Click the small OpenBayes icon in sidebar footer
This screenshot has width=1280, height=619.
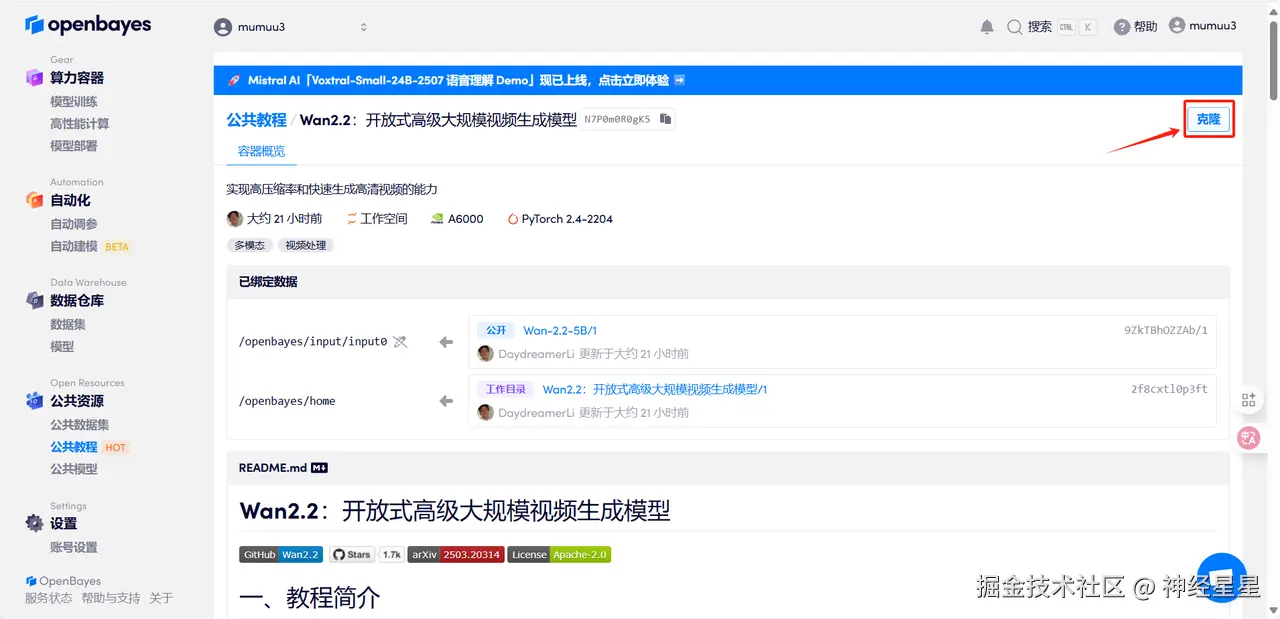click(31, 581)
